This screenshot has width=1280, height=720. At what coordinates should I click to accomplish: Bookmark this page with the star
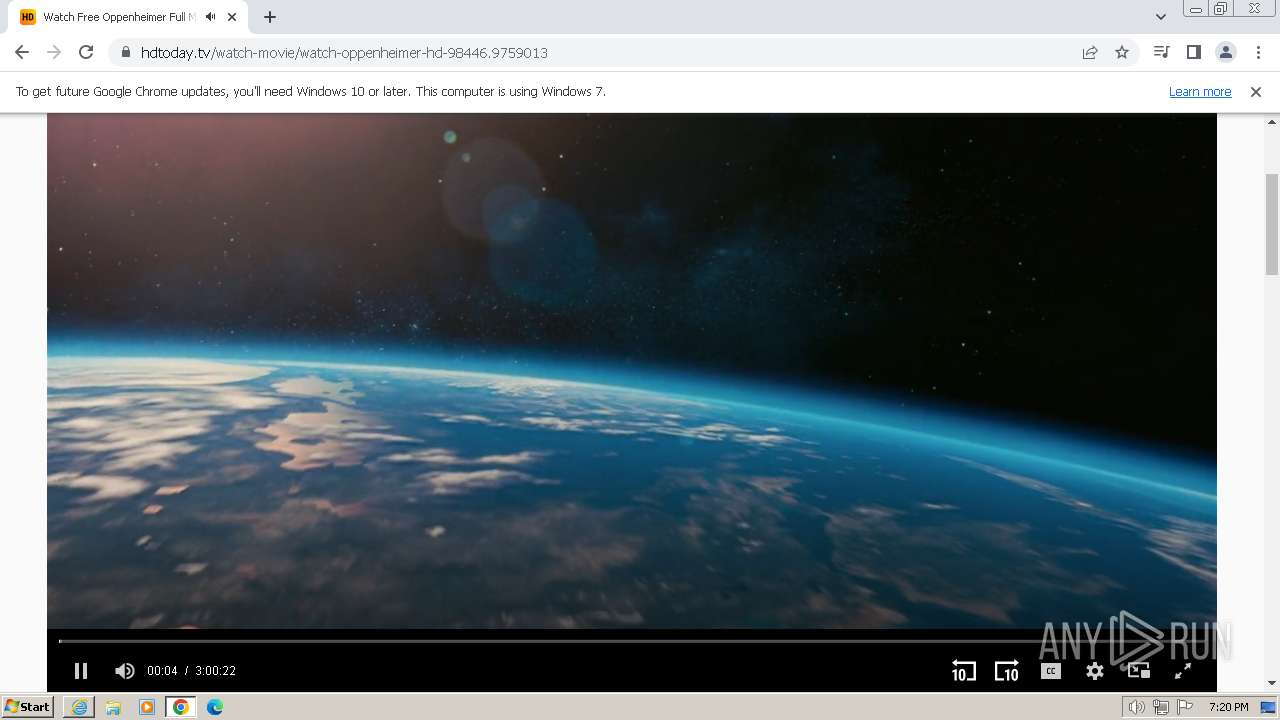(1122, 52)
